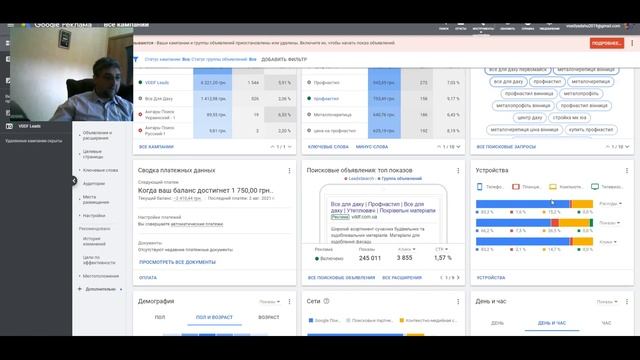Viewport: 640px width, 360px height.
Task: Click the tablet device icon in Устройства
Action: tap(516, 187)
